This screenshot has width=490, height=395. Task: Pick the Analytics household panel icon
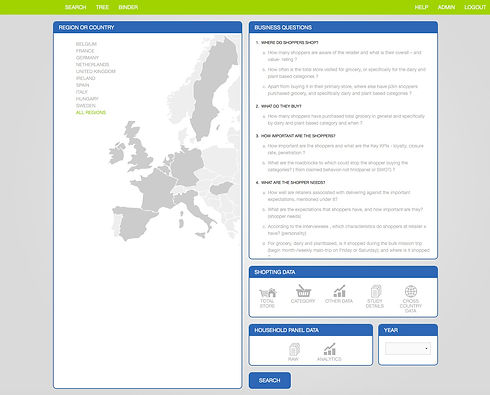click(329, 349)
